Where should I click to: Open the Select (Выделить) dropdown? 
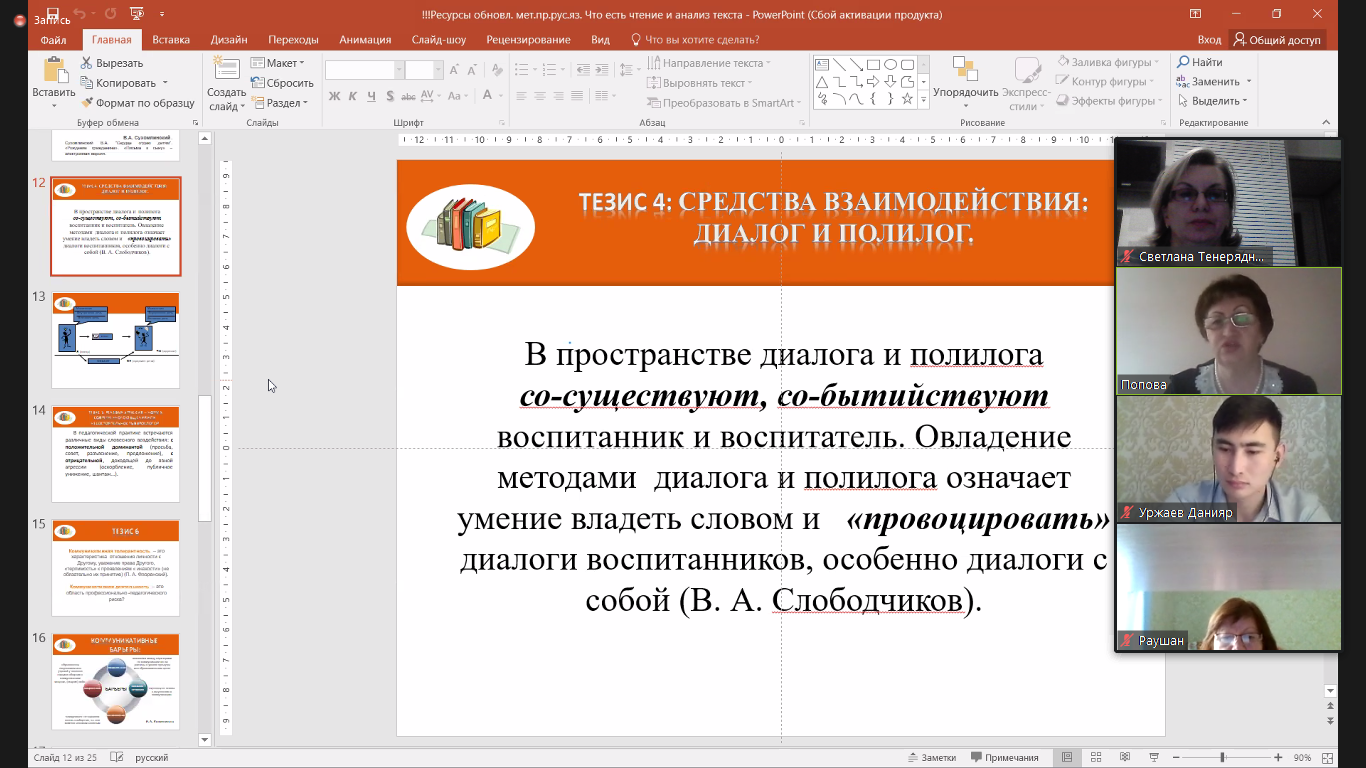coord(1213,101)
